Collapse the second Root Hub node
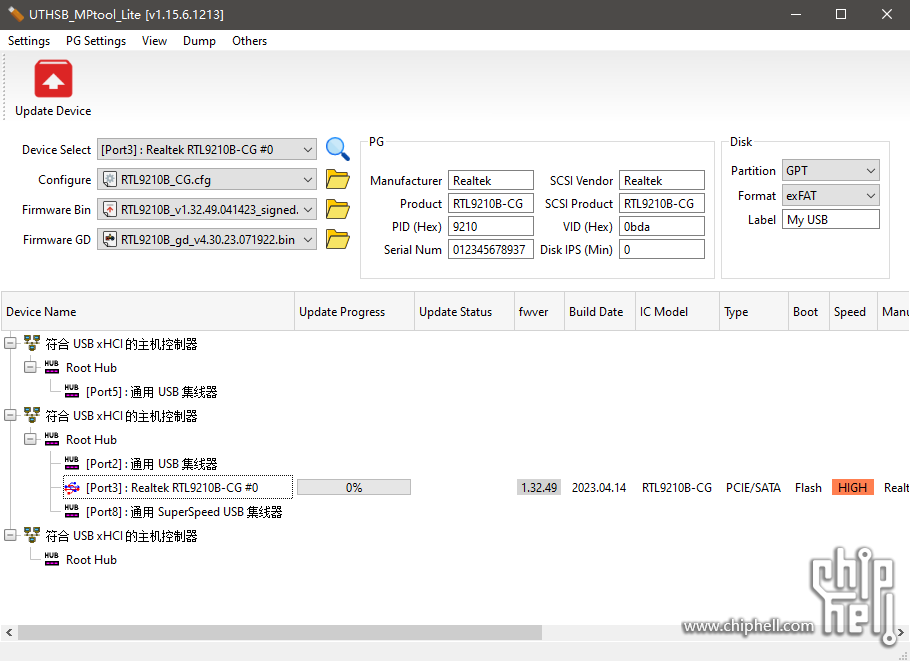Viewport: 910px width, 661px height. pyautogui.click(x=30, y=439)
